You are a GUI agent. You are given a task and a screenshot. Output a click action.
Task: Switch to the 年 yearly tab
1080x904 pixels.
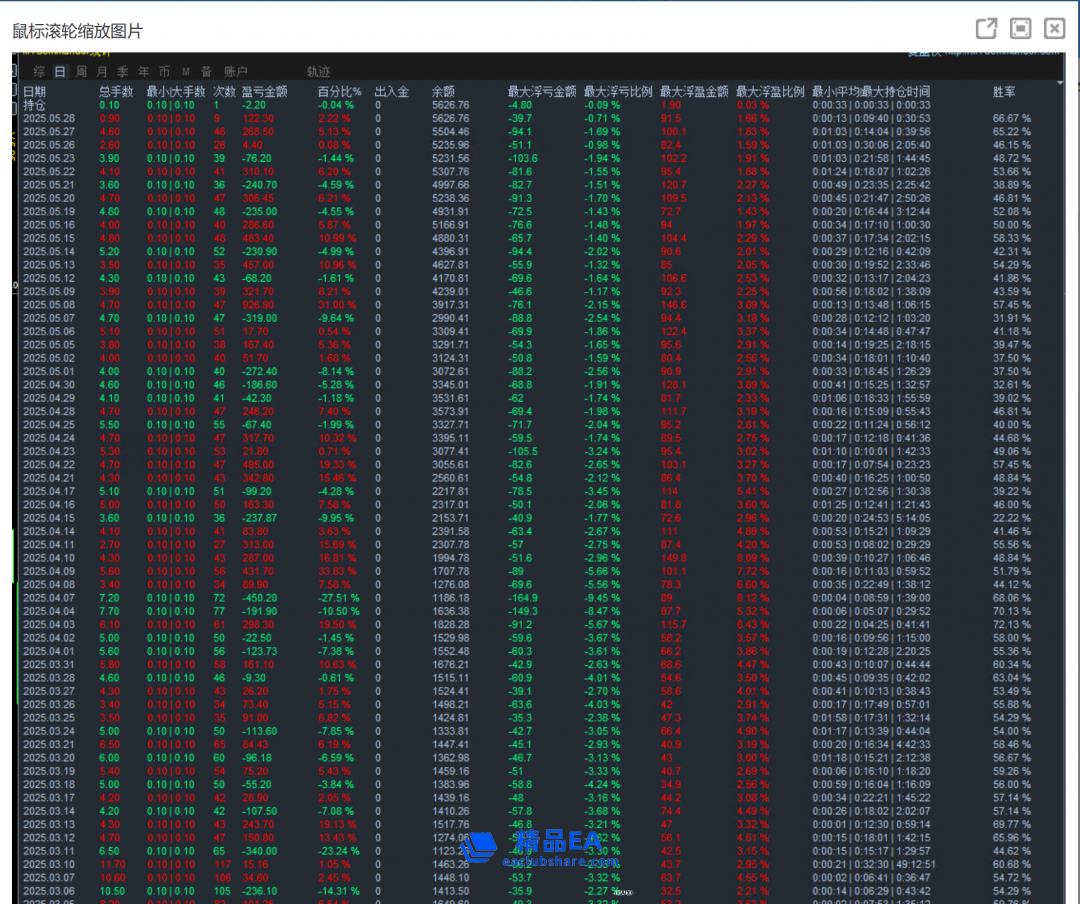[x=144, y=72]
